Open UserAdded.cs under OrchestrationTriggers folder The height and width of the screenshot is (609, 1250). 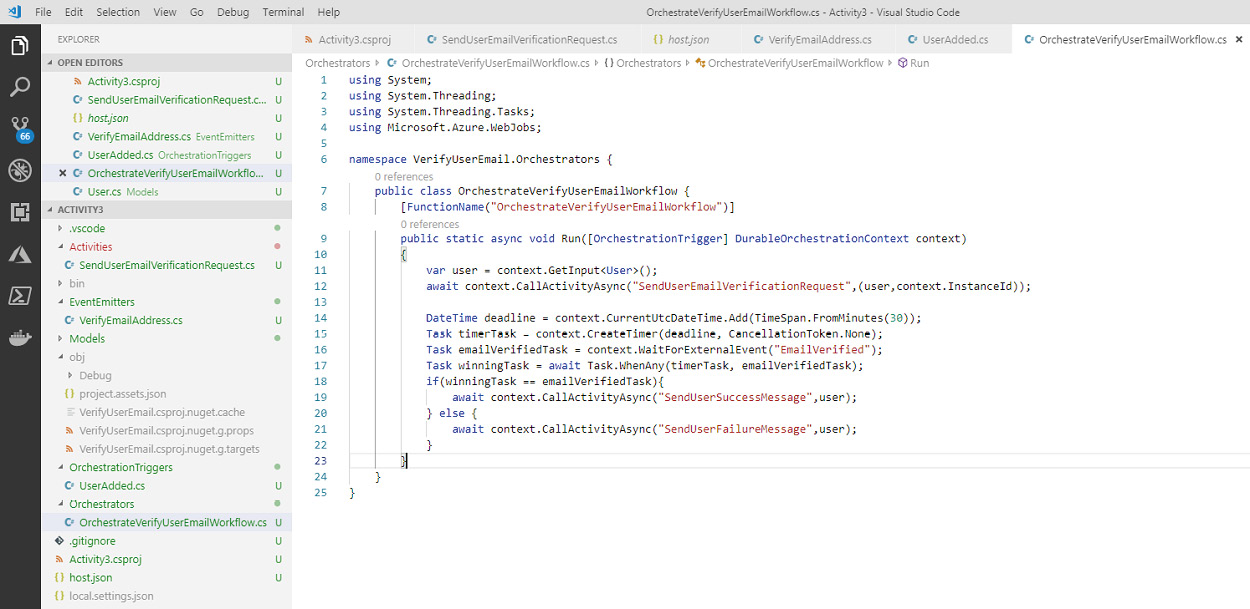(167, 485)
